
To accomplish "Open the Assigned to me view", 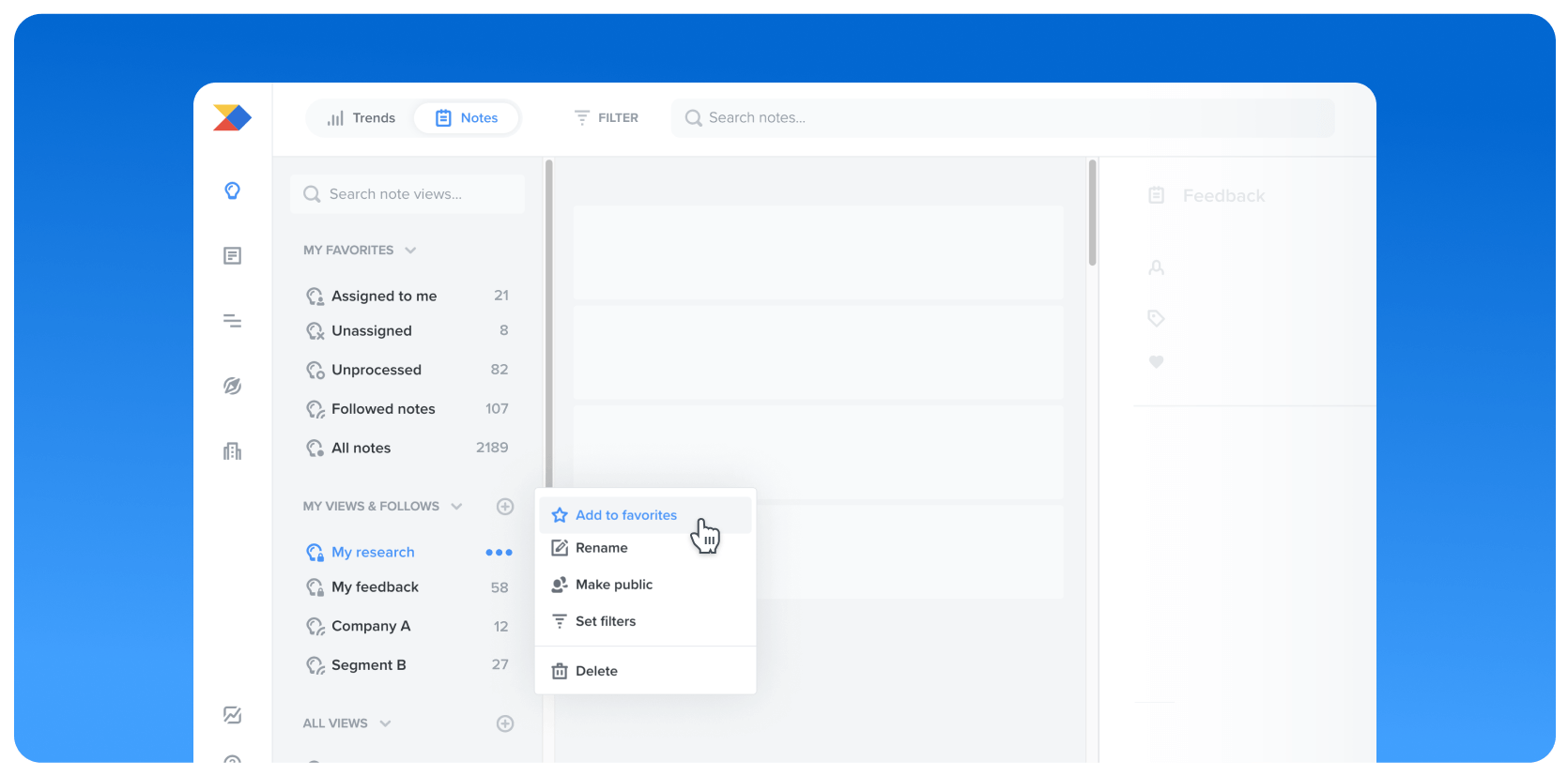I will click(407, 297).
